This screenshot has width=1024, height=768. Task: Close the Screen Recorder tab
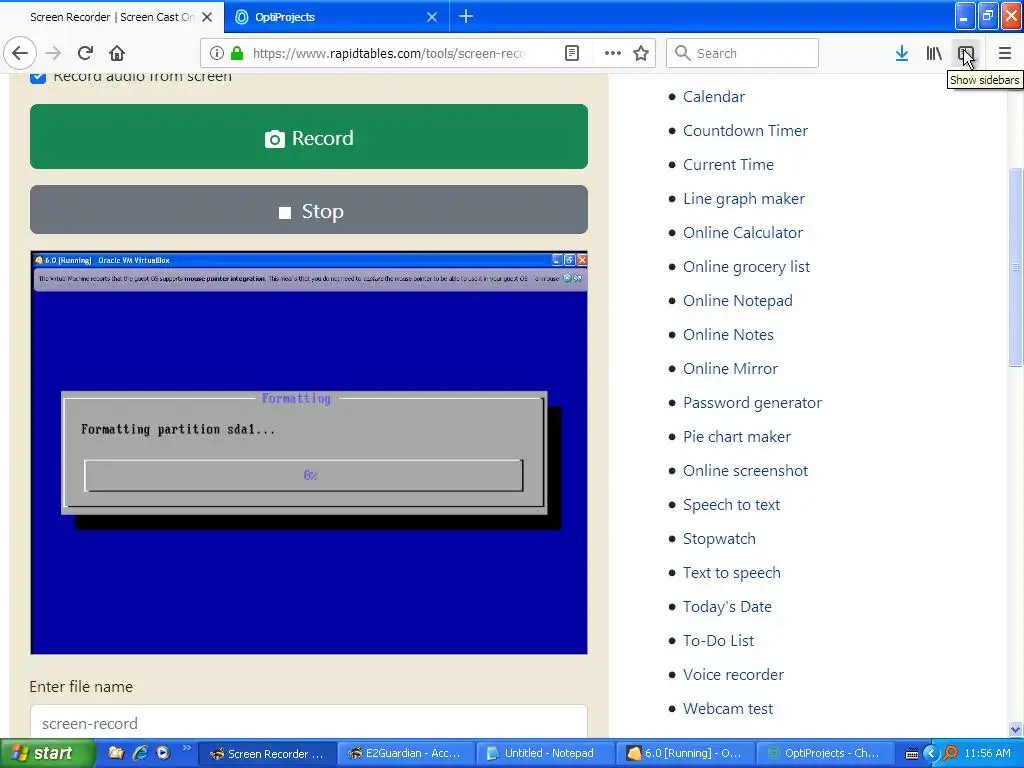point(207,17)
